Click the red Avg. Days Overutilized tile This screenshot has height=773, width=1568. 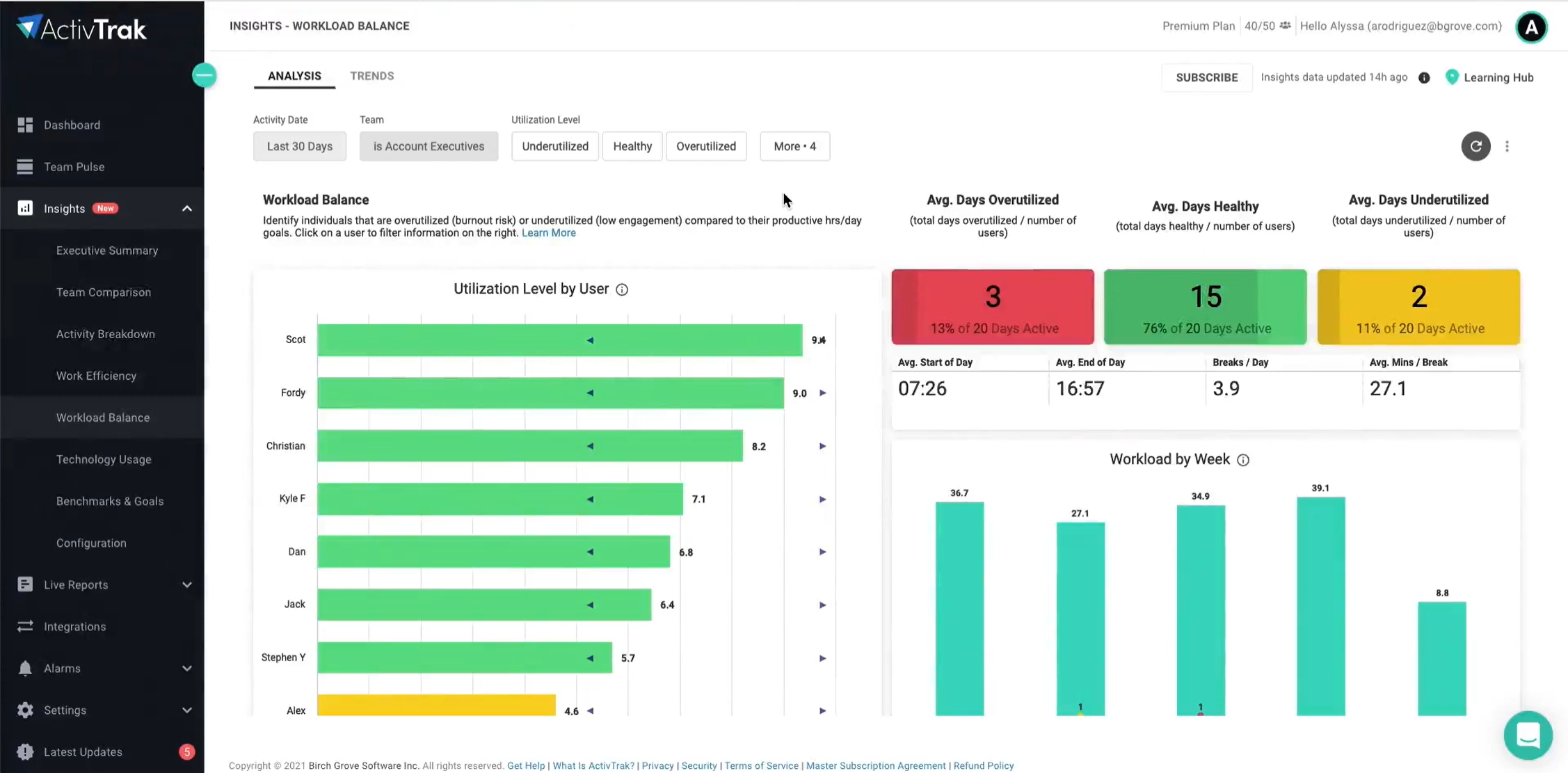pos(992,307)
